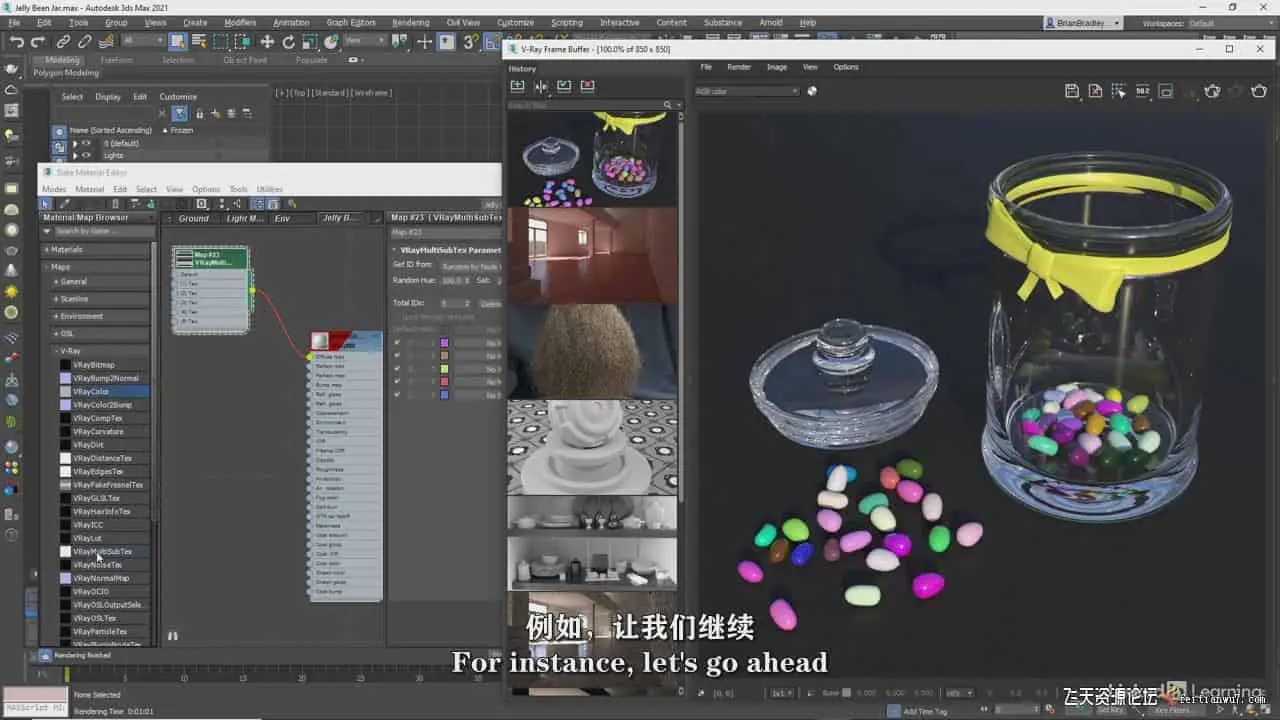Toggle checkbox beside the green sub-texture swatch
1280x720 pixels.
[397, 369]
